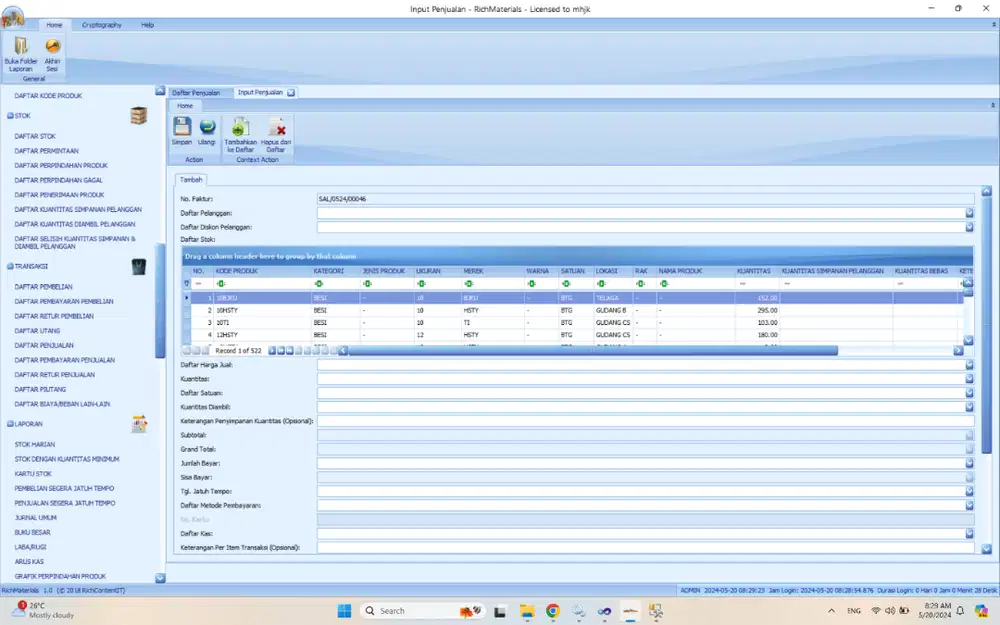
Task: Open Google Chrome from the taskbar
Action: pos(552,611)
